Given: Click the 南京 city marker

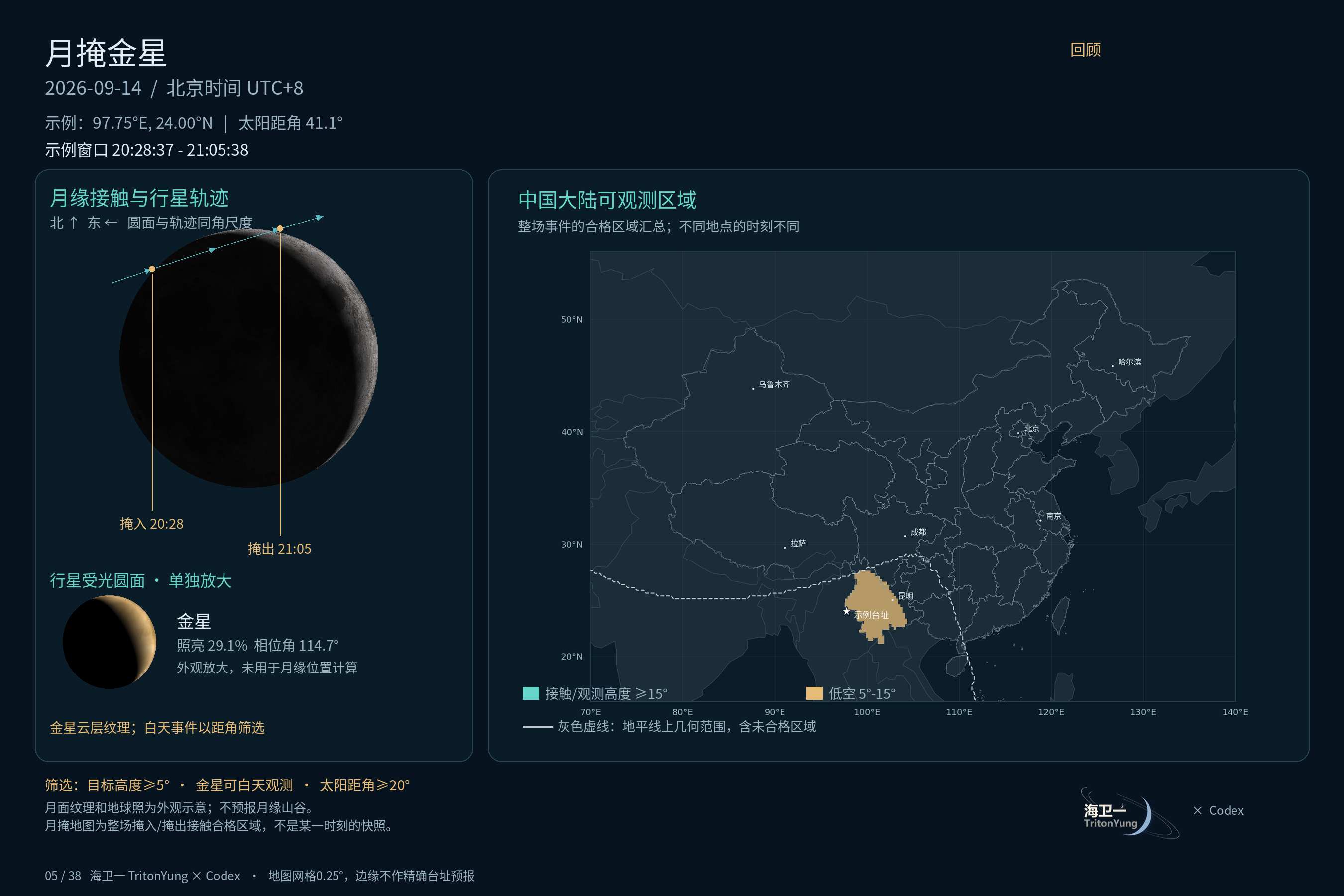Looking at the screenshot, I should (1040, 520).
